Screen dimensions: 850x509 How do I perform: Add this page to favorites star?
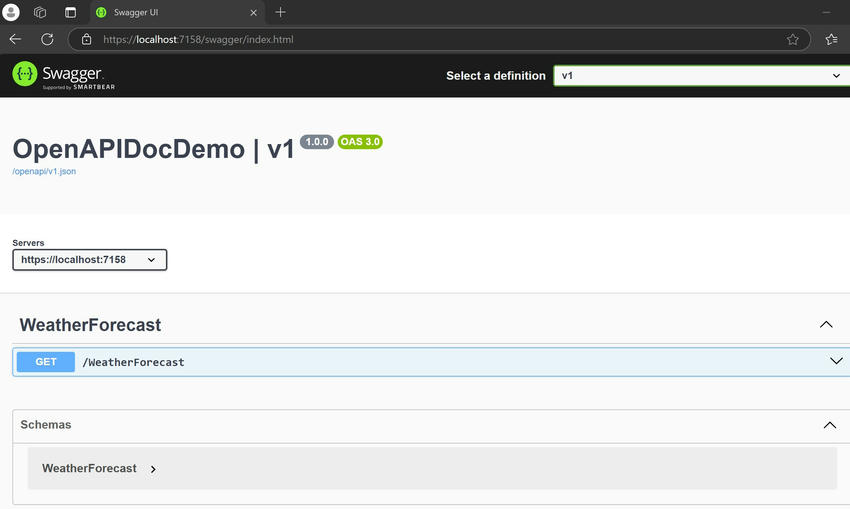tap(793, 40)
